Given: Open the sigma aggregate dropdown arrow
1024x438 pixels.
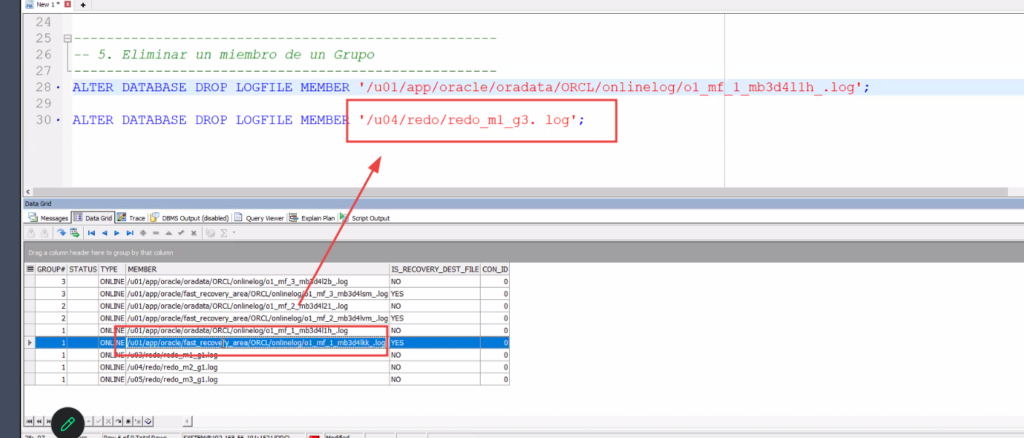Looking at the screenshot, I should (x=233, y=233).
